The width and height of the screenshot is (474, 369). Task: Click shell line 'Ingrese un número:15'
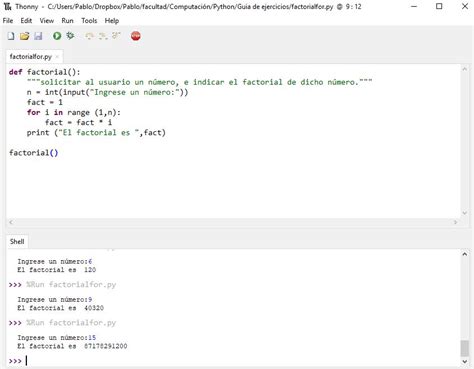point(57,338)
